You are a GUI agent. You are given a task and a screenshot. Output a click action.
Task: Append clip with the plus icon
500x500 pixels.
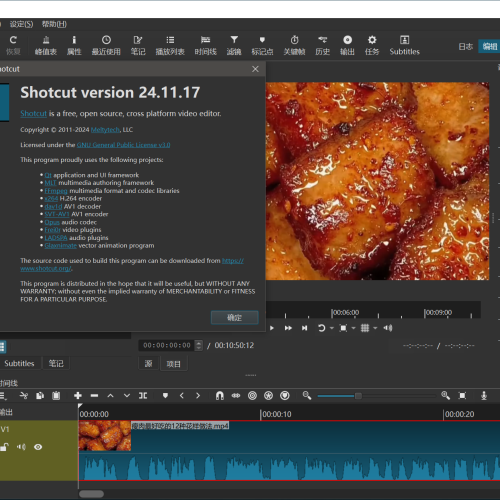click(78, 396)
